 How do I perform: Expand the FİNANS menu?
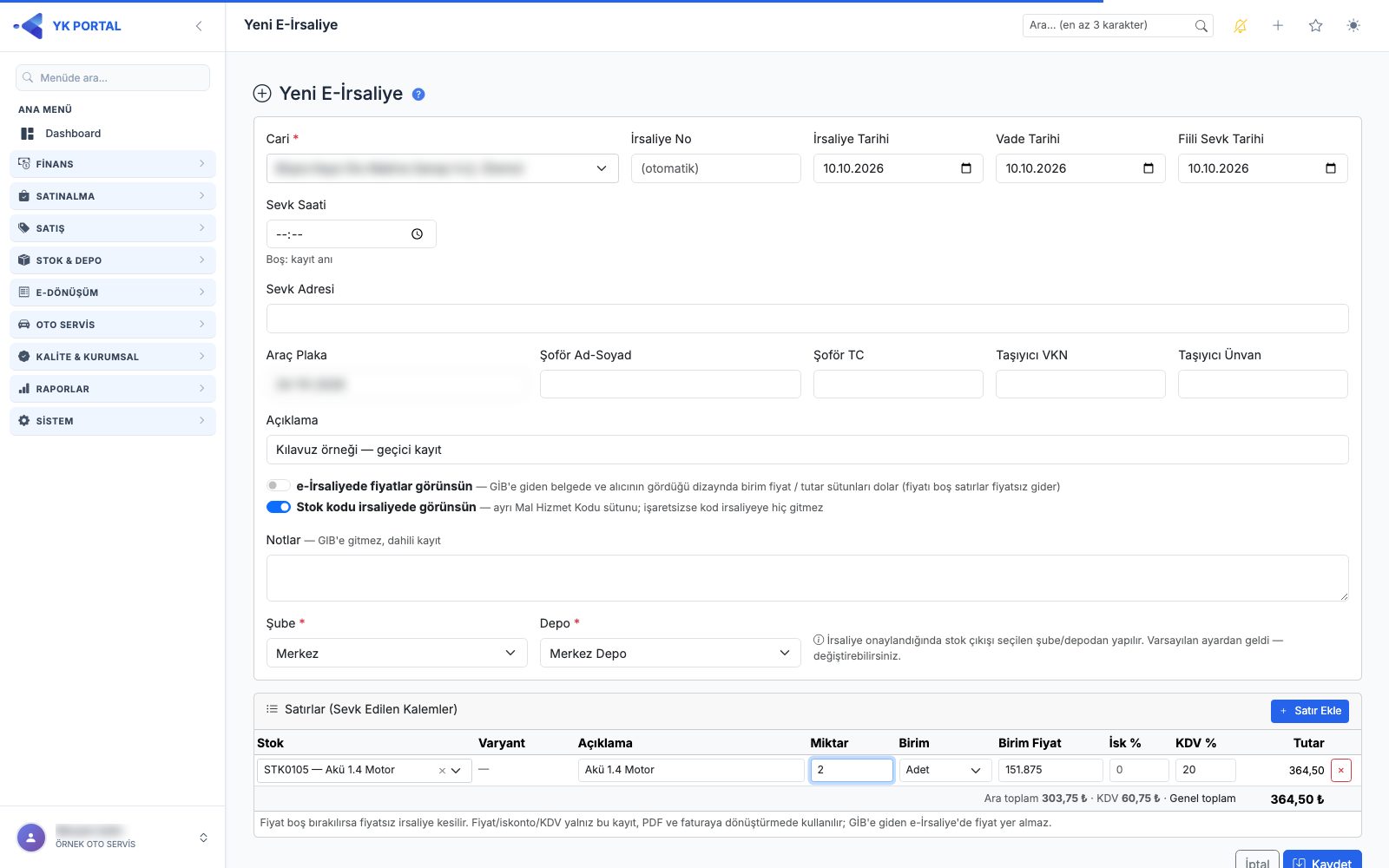pos(113,164)
